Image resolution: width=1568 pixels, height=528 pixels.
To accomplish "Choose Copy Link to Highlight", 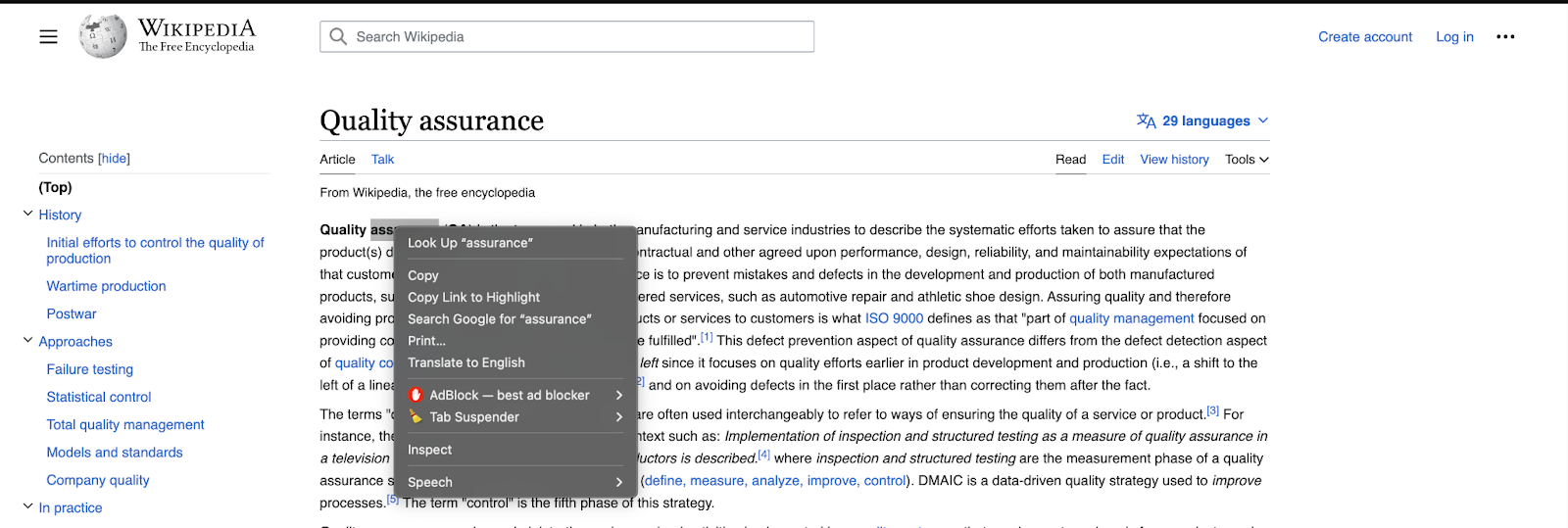I will tap(515, 297).
